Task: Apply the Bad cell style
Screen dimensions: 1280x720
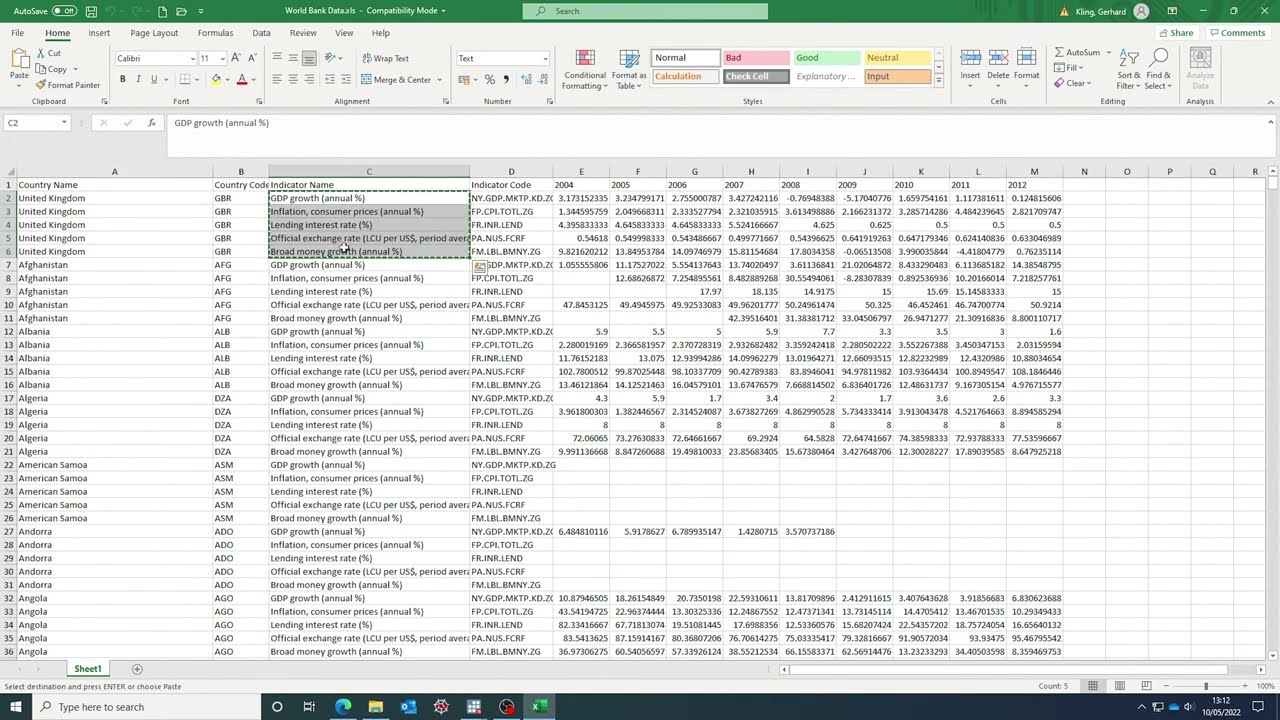Action: 756,58
